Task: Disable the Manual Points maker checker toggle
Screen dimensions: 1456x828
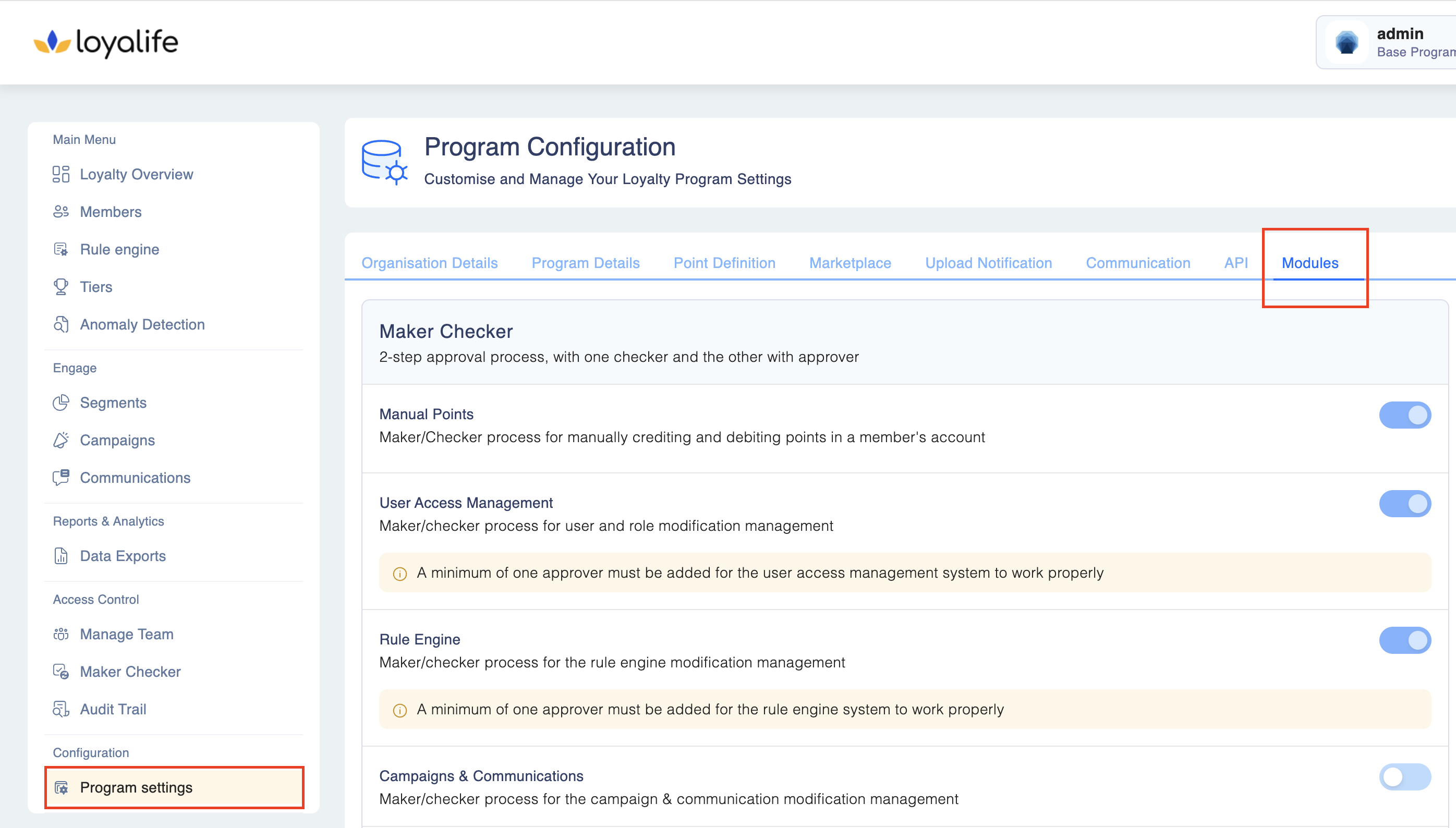Action: coord(1404,415)
